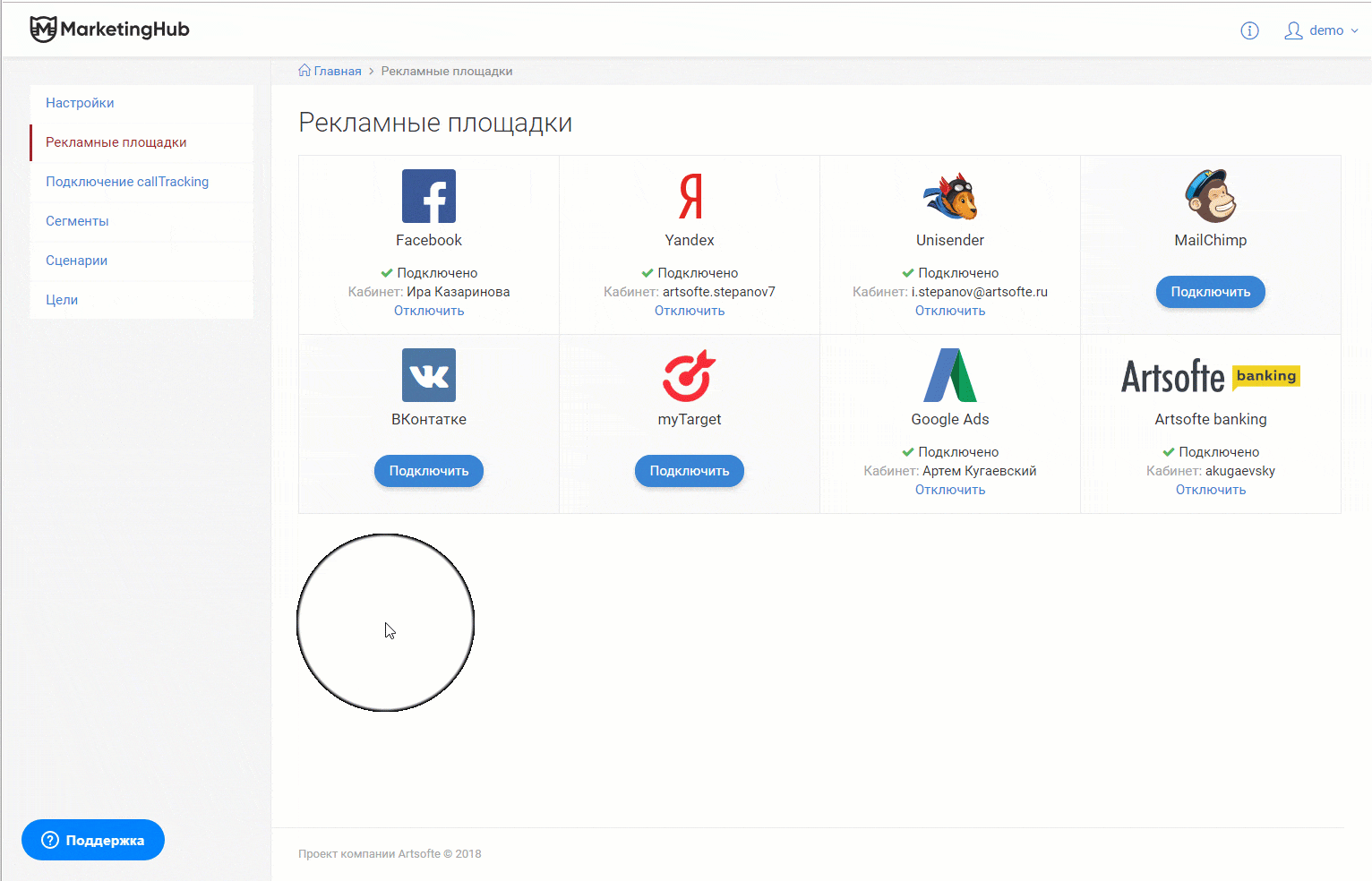Connect MailChimp with Подключить button
Image resolution: width=1372 pixels, height=881 pixels.
(x=1211, y=292)
